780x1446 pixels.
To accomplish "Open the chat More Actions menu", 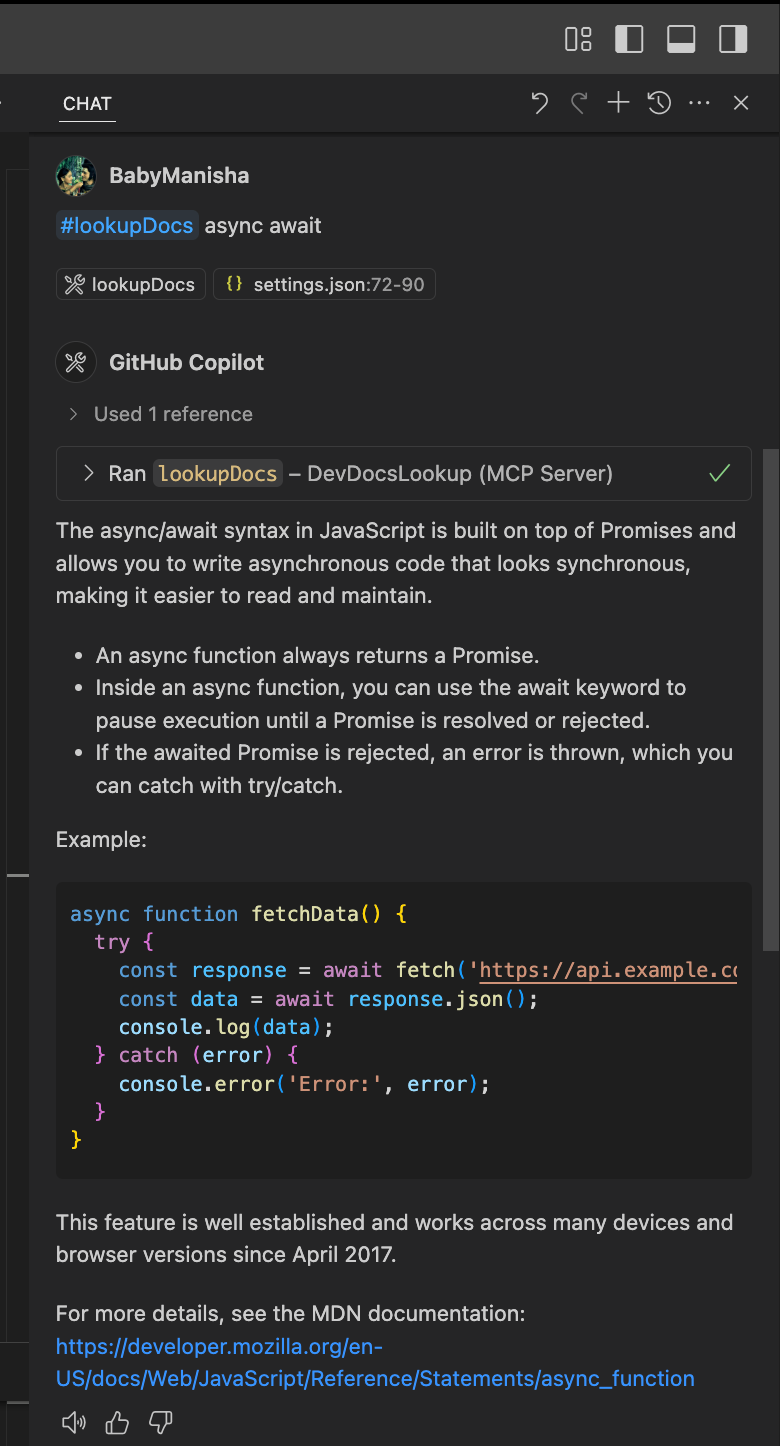I will (x=699, y=103).
